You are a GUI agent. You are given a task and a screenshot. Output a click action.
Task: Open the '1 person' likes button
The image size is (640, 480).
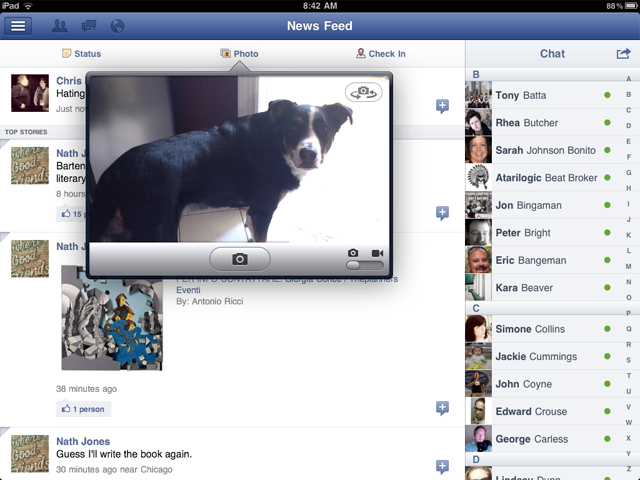pyautogui.click(x=83, y=409)
